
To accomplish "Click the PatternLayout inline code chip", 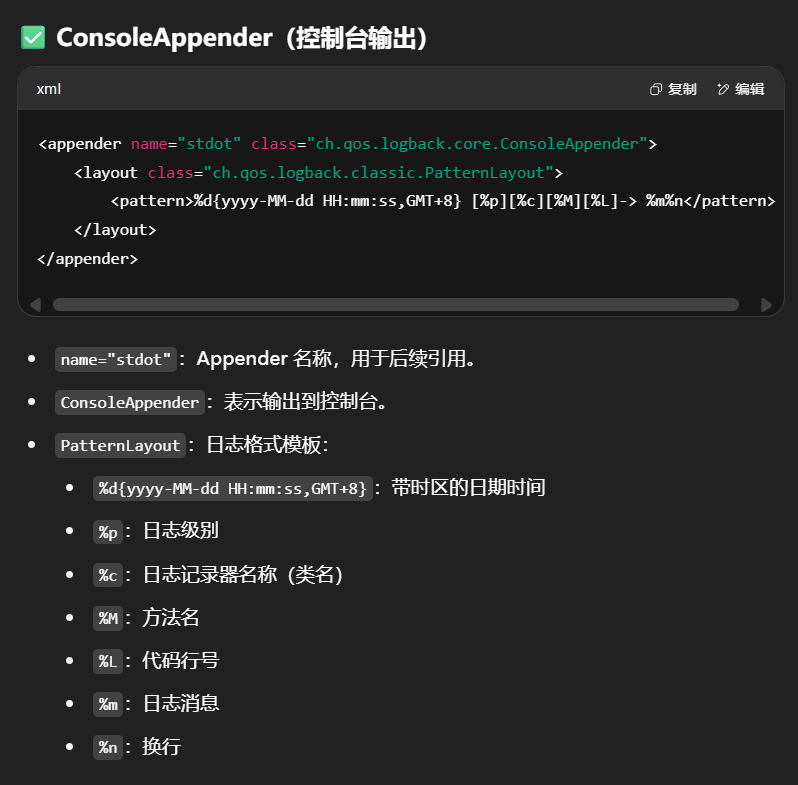I will 120,446.
